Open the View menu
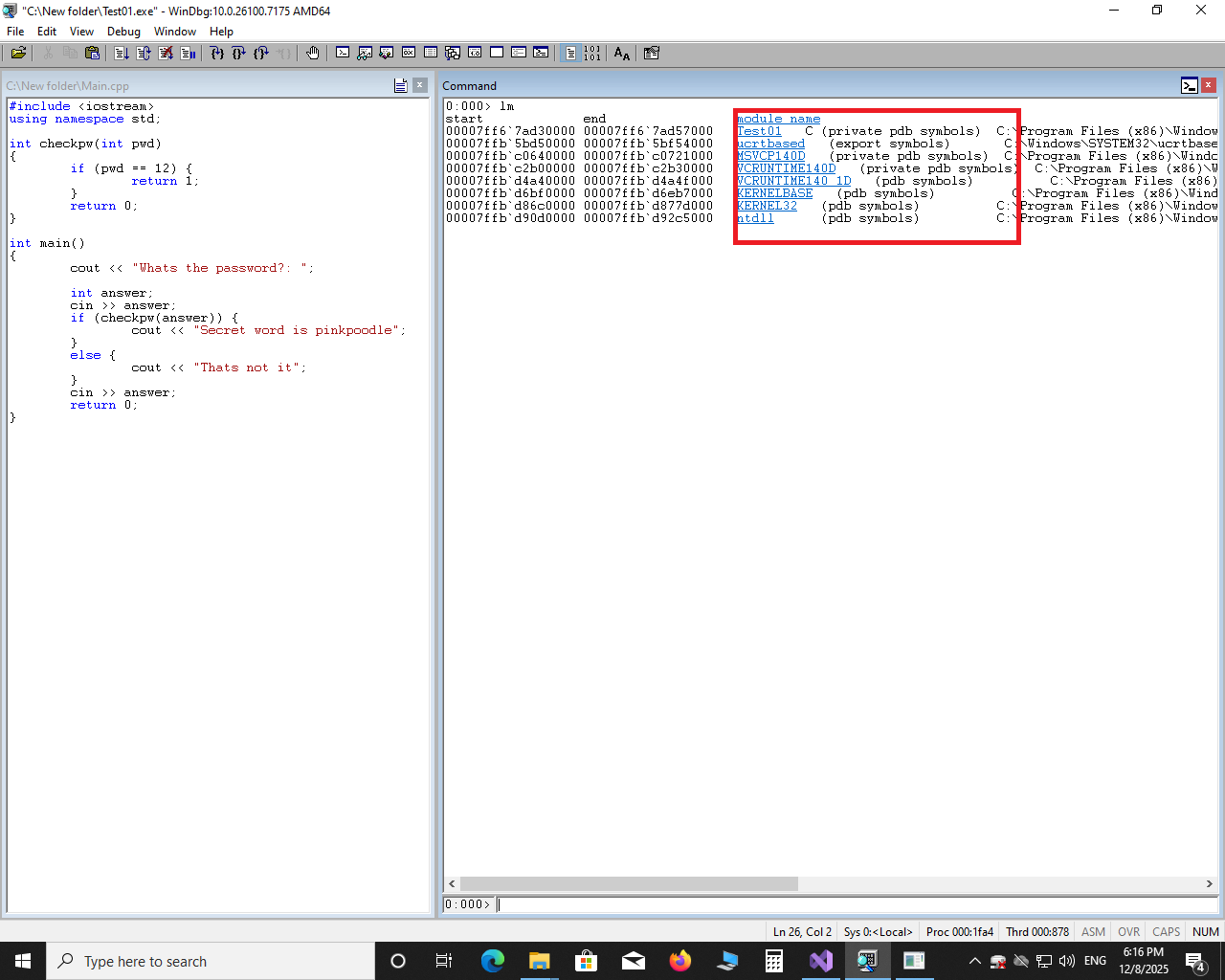This screenshot has width=1225, height=980. (81, 32)
